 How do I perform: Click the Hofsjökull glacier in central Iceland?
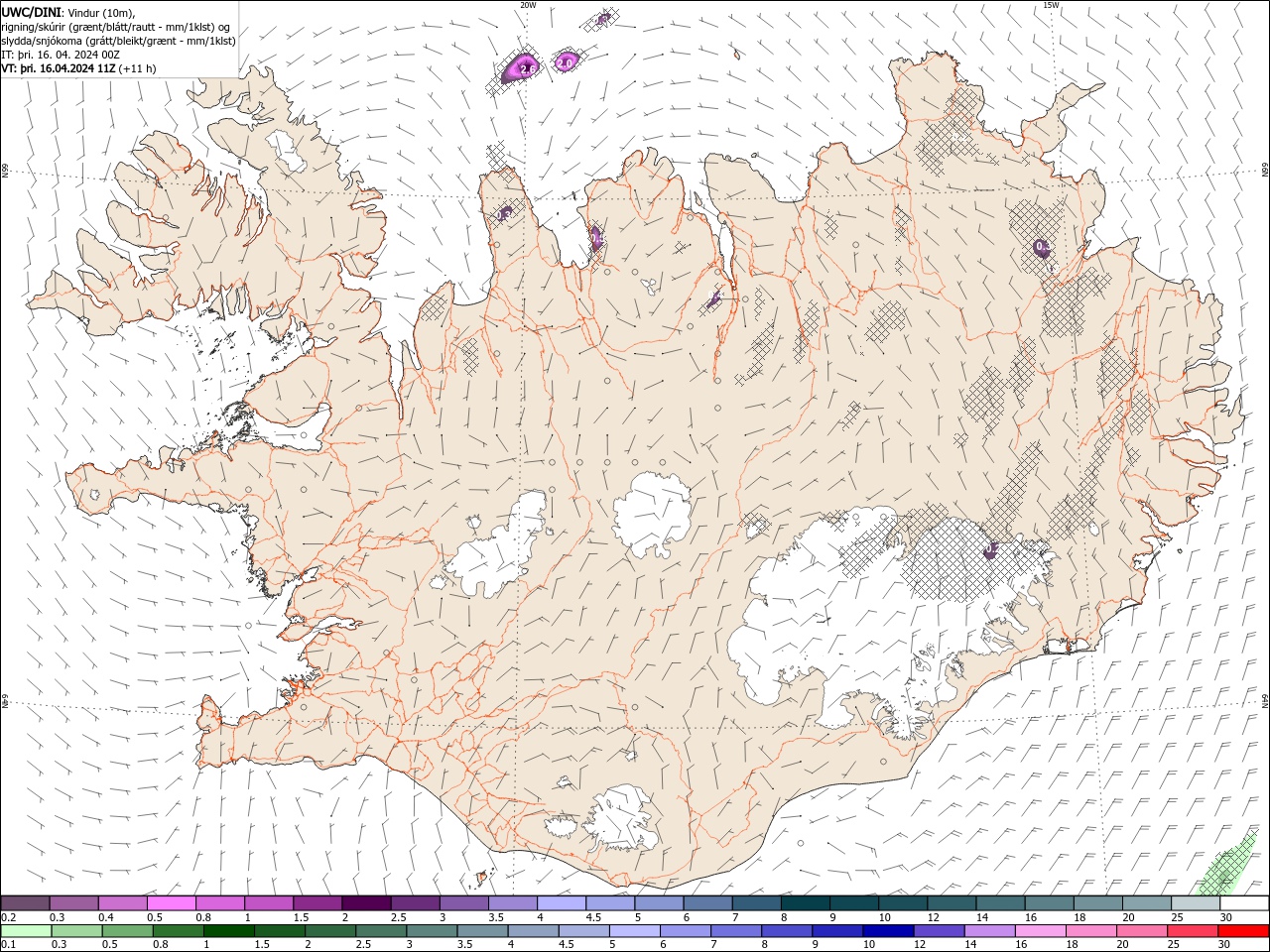653,515
